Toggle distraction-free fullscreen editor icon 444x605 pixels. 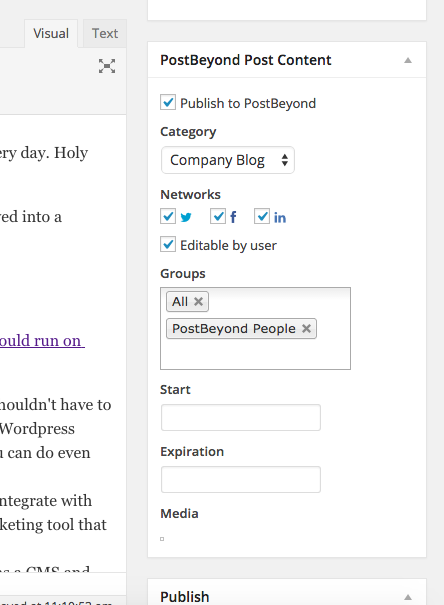click(x=107, y=66)
